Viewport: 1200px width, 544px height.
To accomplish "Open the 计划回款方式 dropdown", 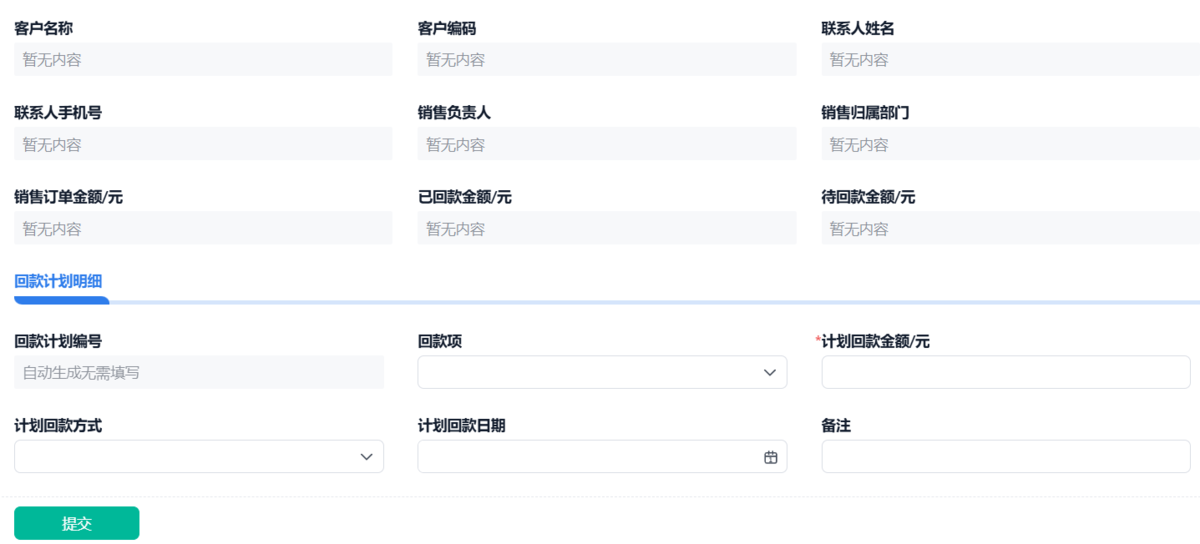I will [x=199, y=456].
